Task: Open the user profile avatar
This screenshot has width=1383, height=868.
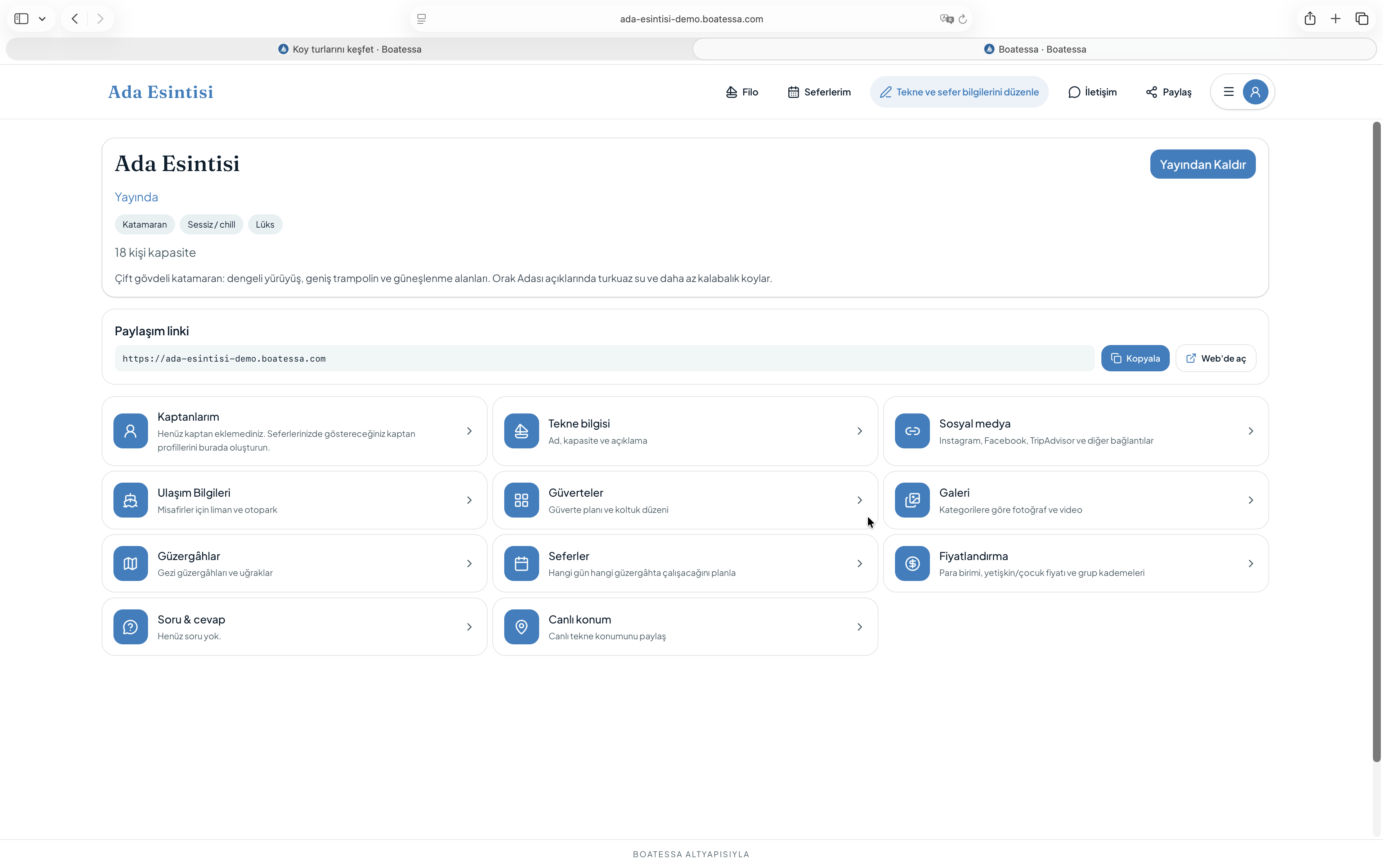Action: [1255, 92]
